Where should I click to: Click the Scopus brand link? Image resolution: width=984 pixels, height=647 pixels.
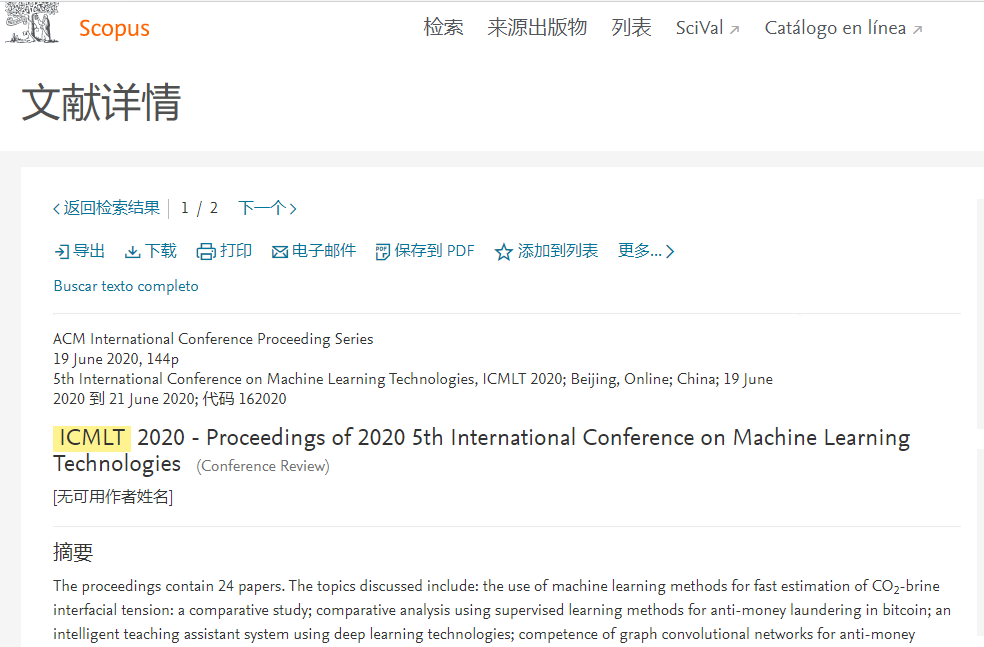pyautogui.click(x=114, y=28)
